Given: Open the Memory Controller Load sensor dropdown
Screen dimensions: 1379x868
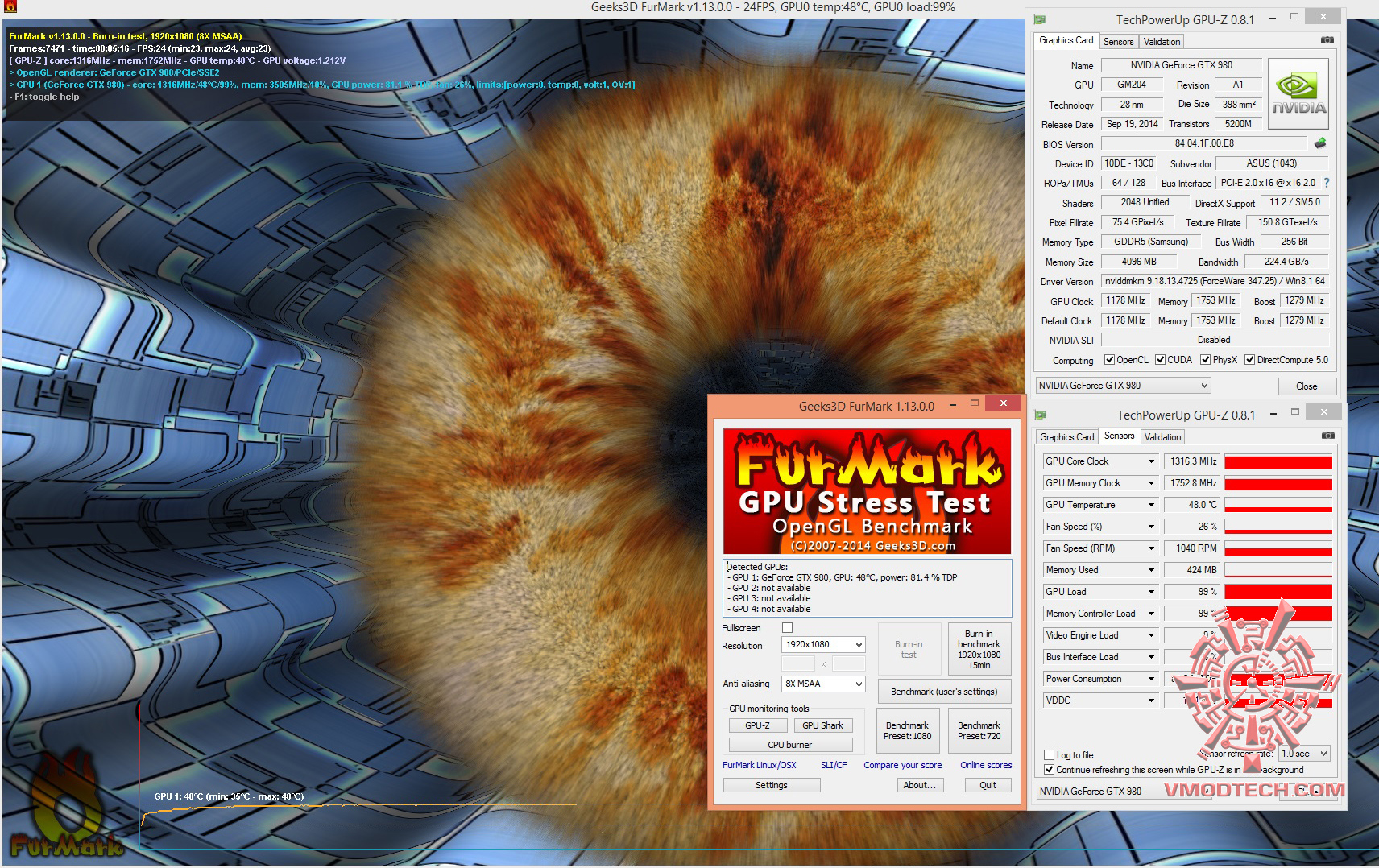Looking at the screenshot, I should tap(1151, 614).
